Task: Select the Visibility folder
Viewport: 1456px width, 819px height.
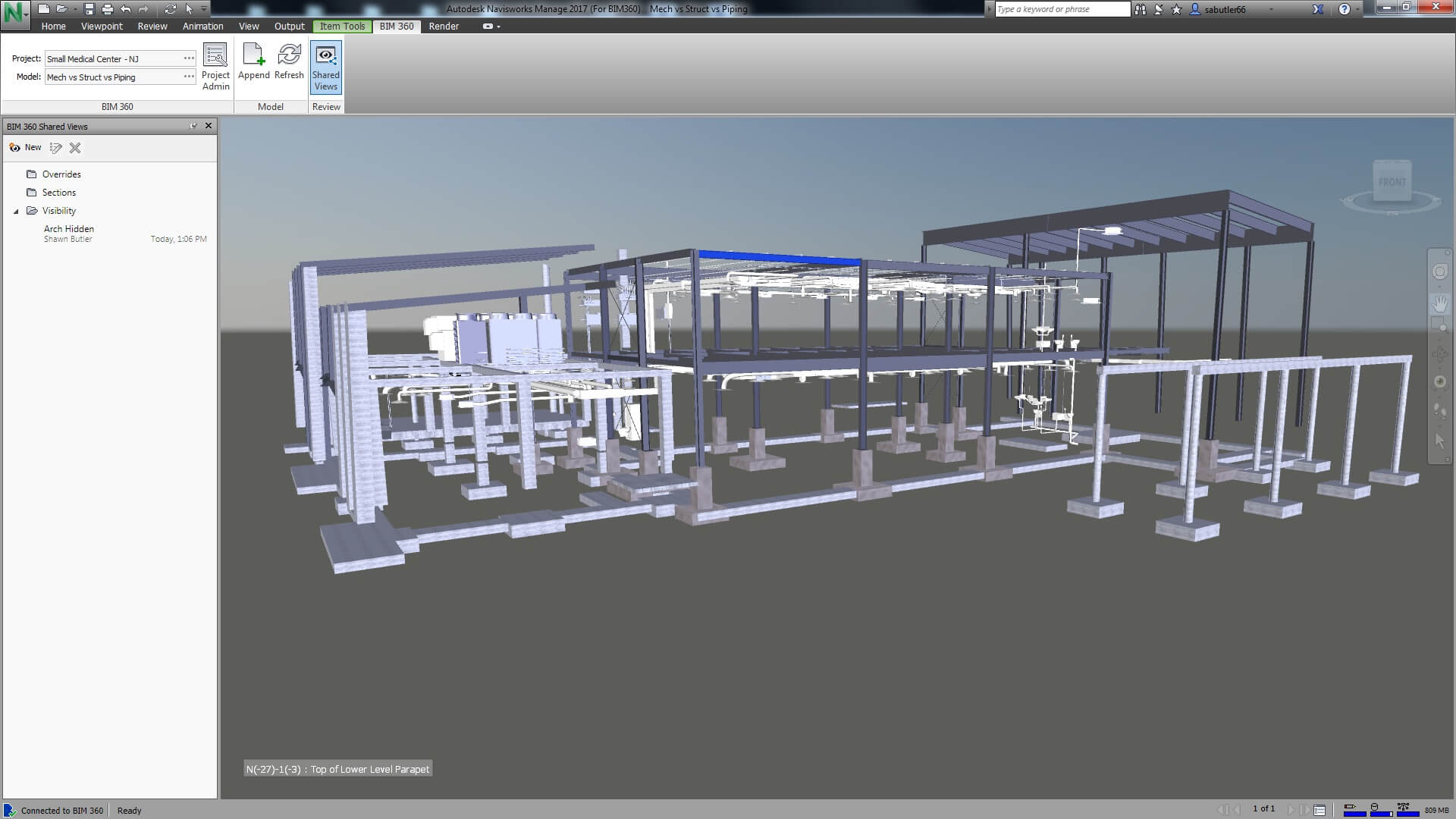Action: click(51, 211)
